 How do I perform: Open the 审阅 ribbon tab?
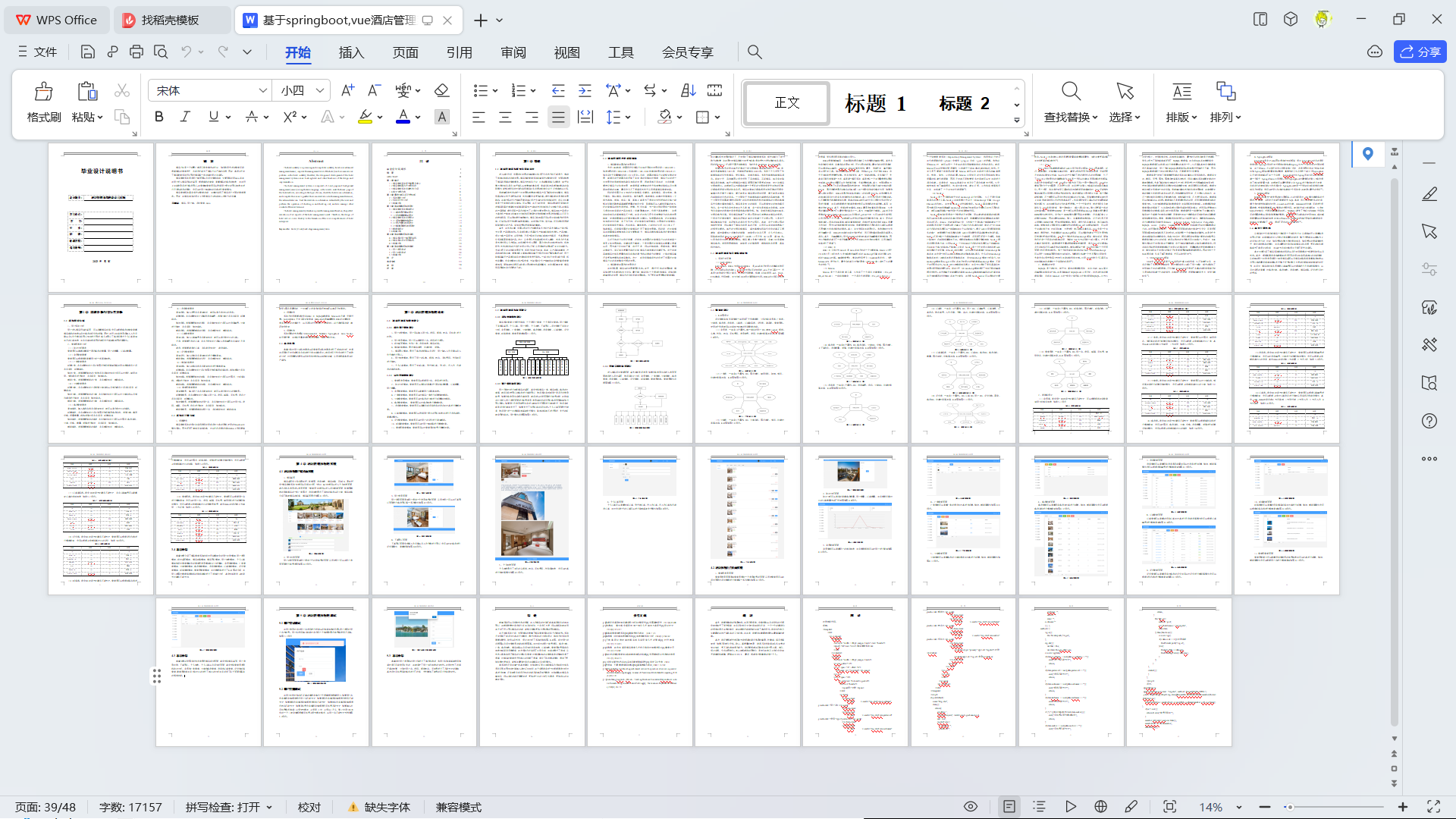tap(513, 52)
